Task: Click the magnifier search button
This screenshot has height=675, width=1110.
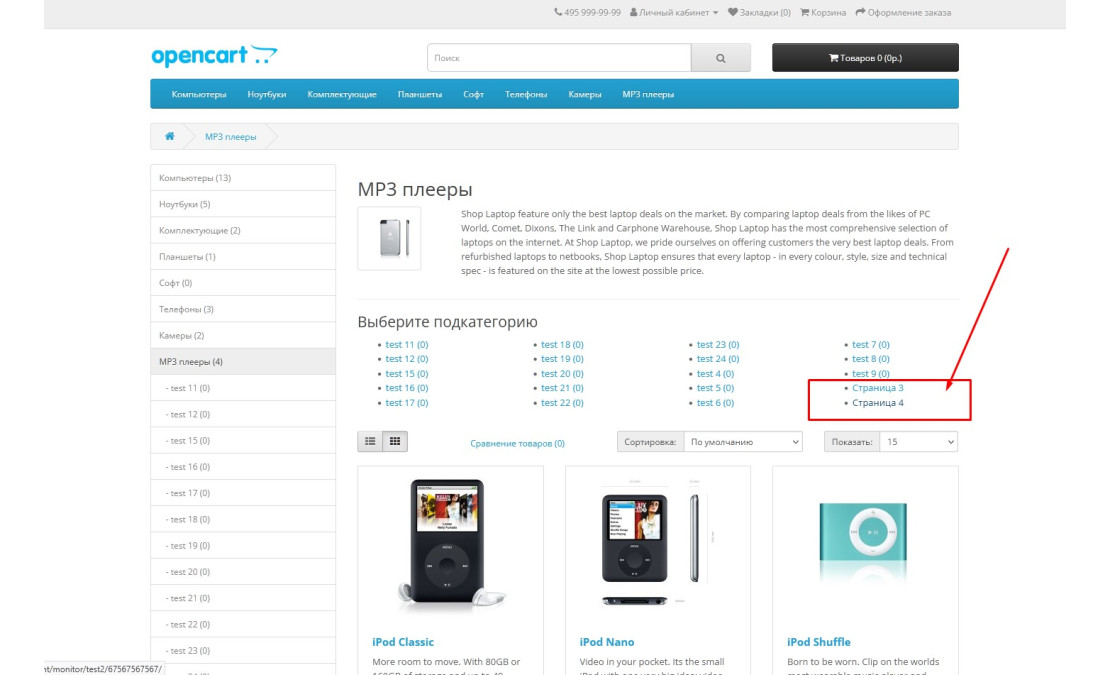Action: [721, 58]
